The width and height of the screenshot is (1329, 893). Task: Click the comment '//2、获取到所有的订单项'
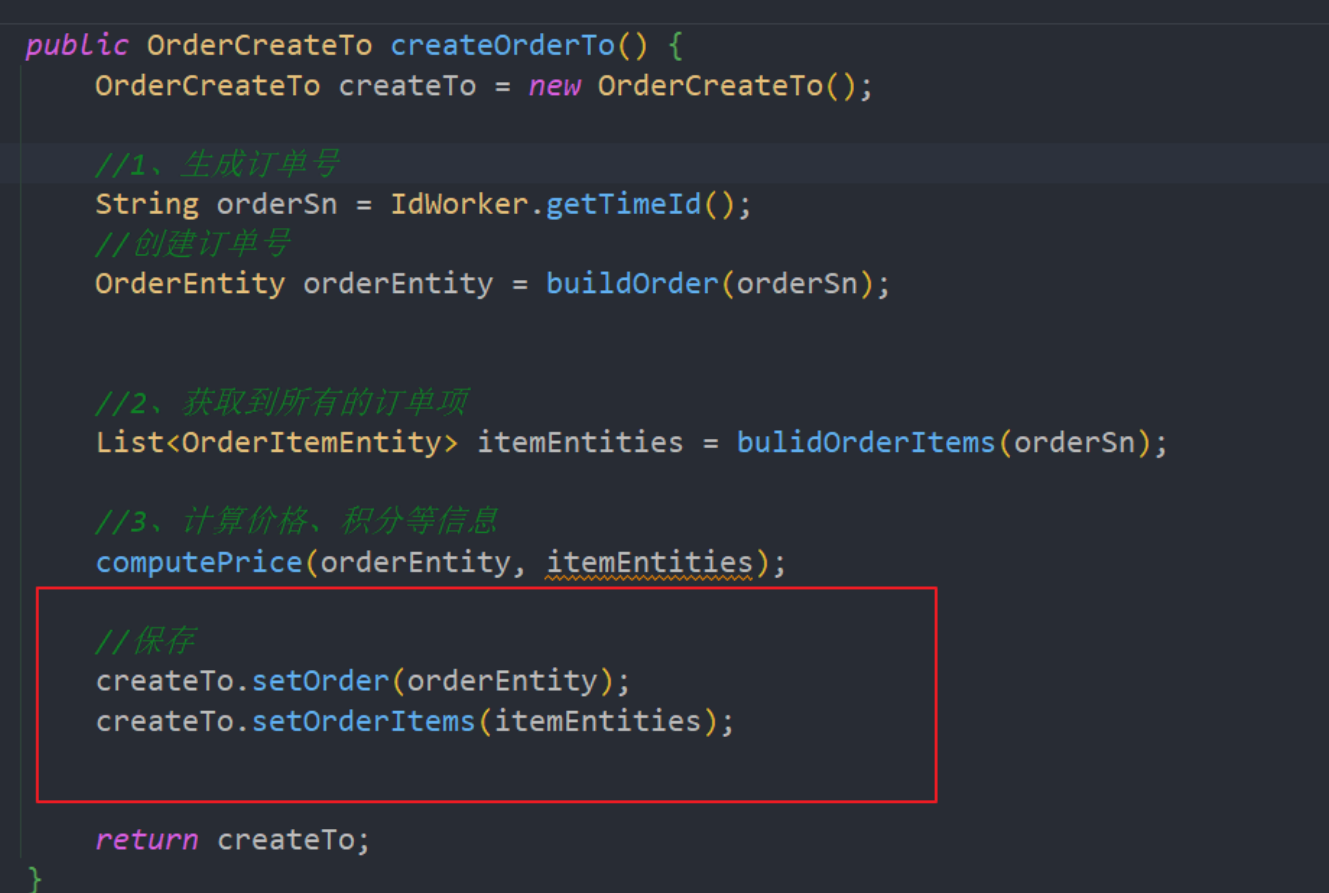pos(281,403)
